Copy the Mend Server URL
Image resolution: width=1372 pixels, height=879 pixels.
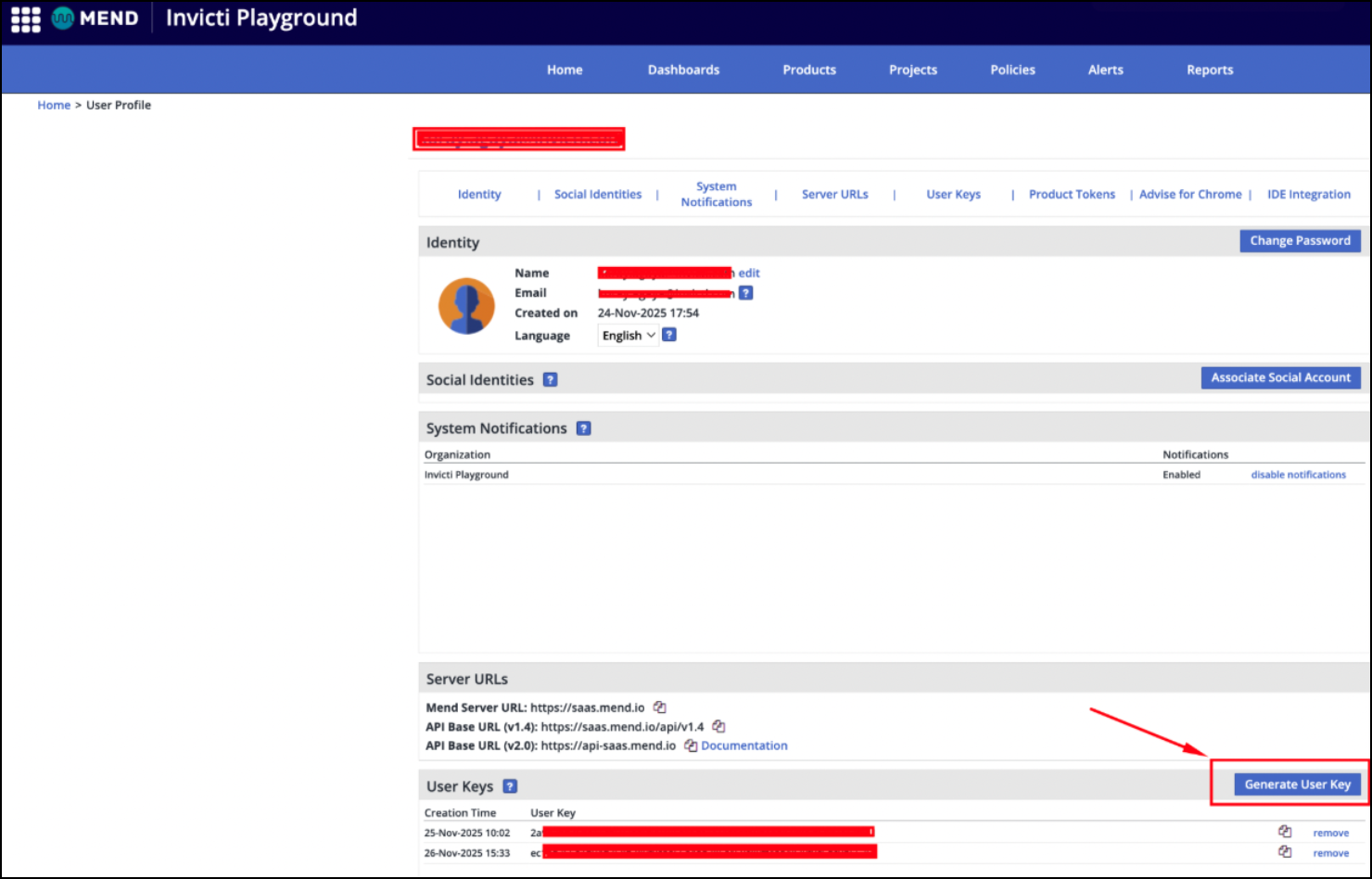(660, 707)
